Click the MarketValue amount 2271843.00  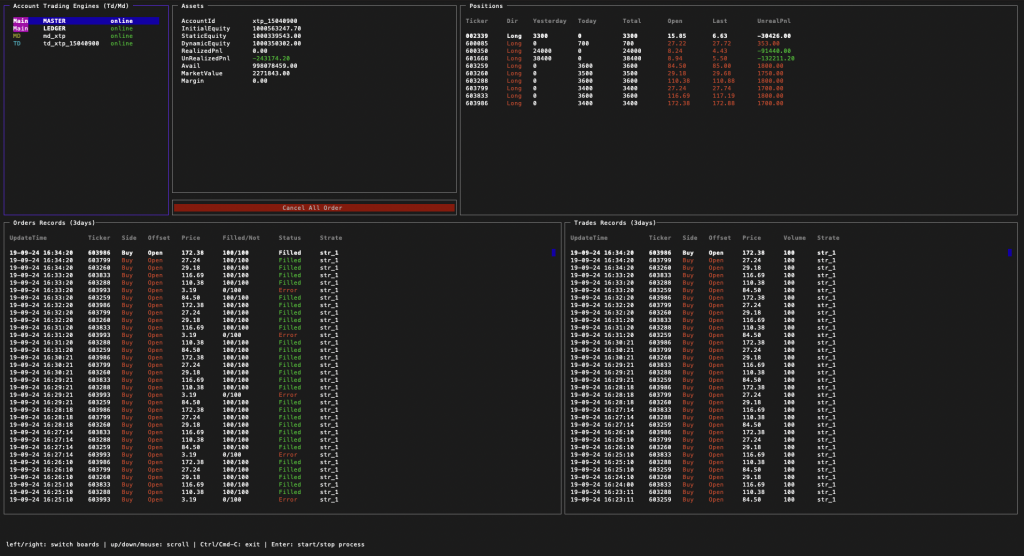pos(271,73)
